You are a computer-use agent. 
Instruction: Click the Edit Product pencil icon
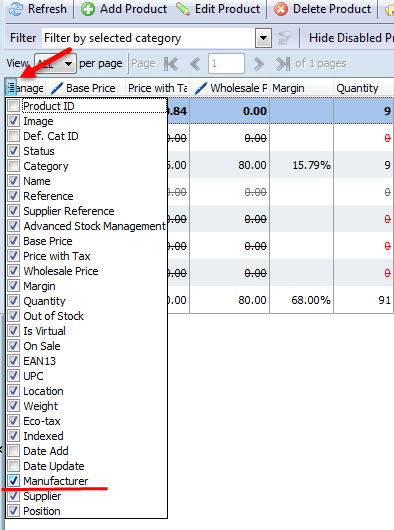pos(183,9)
